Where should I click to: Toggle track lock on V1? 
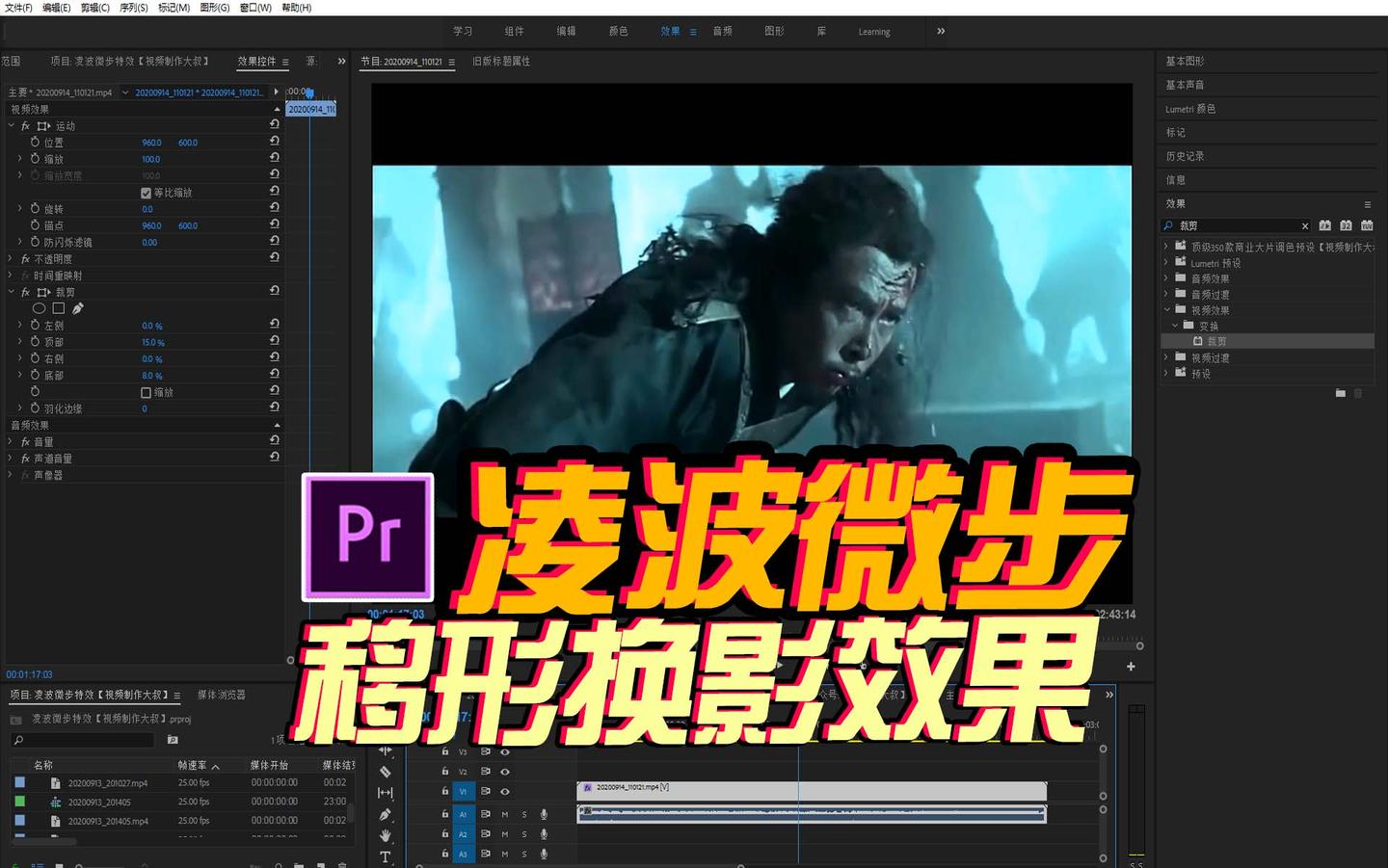click(444, 791)
